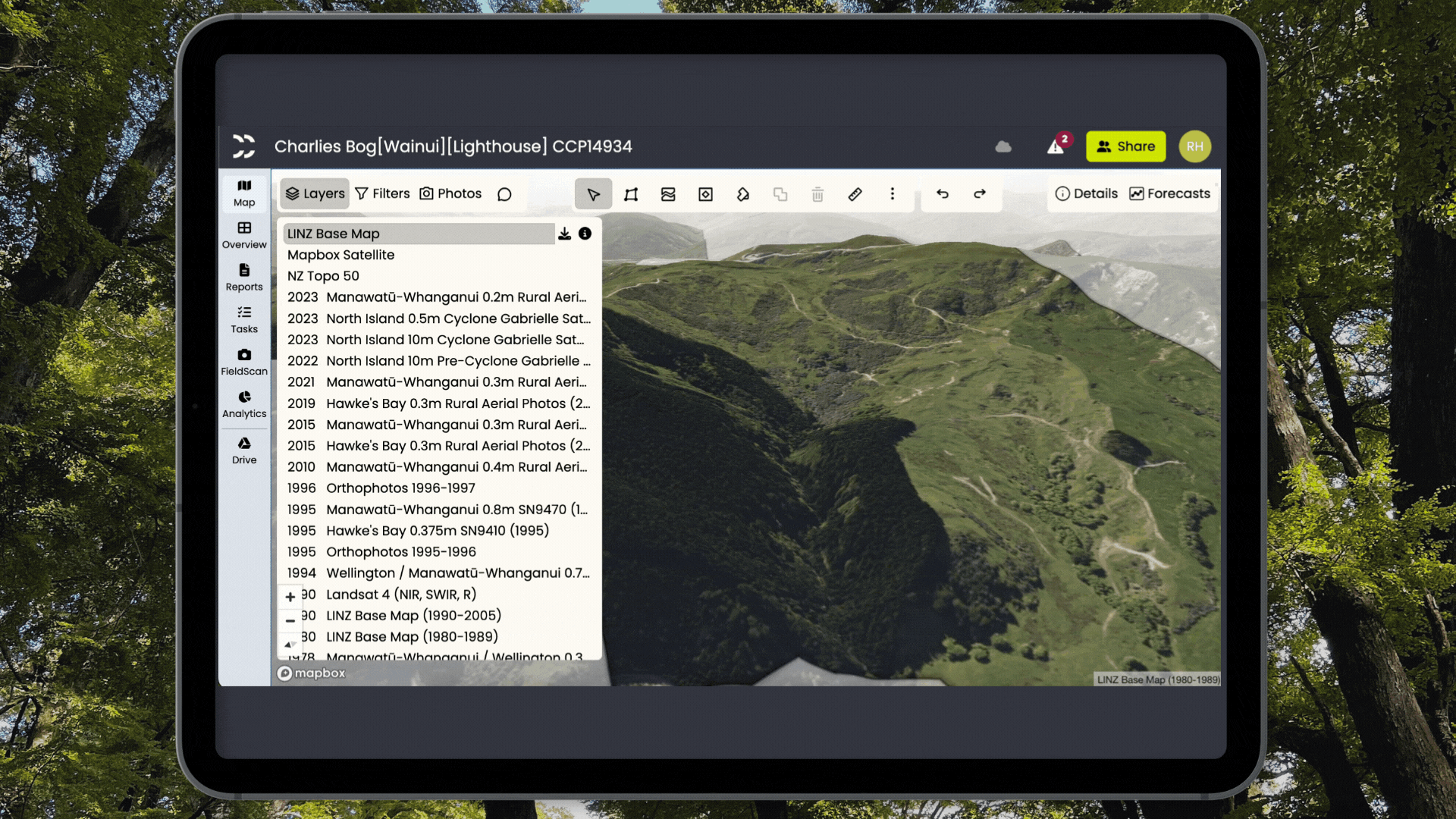Open the Filters panel
This screenshot has height=819, width=1456.
[382, 193]
